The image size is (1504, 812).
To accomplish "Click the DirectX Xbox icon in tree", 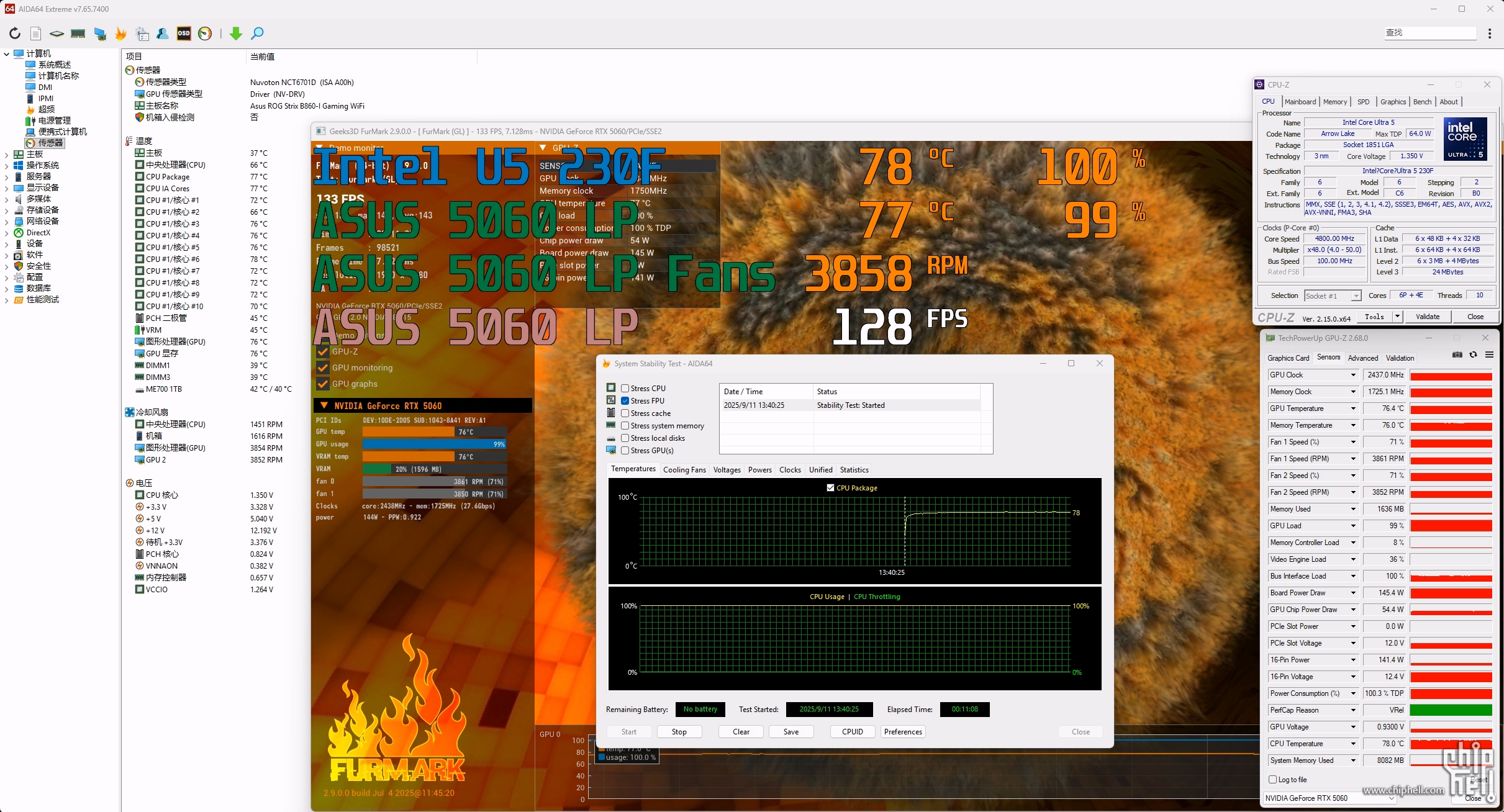I will pos(19,233).
